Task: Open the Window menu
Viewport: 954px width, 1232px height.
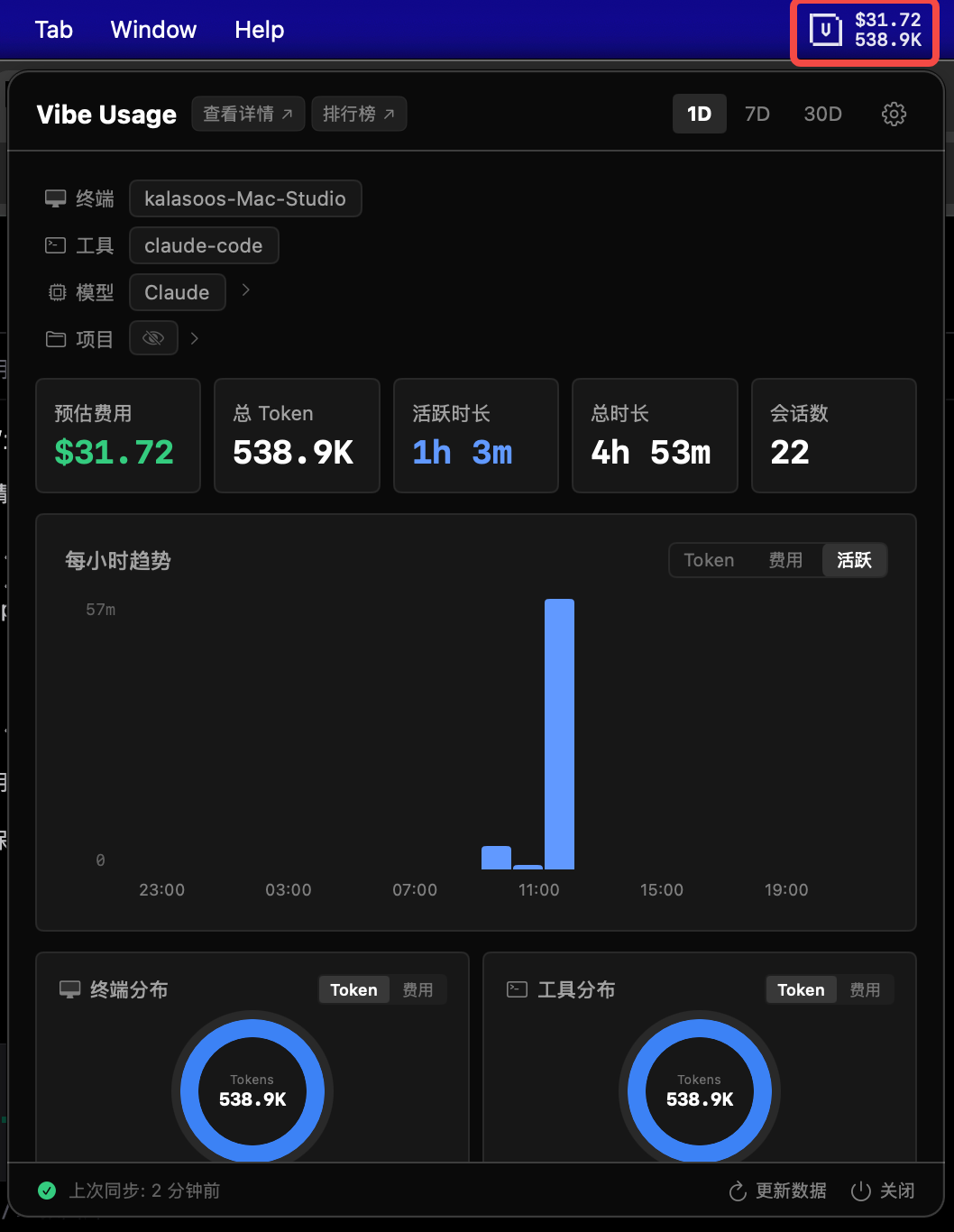Action: click(153, 30)
